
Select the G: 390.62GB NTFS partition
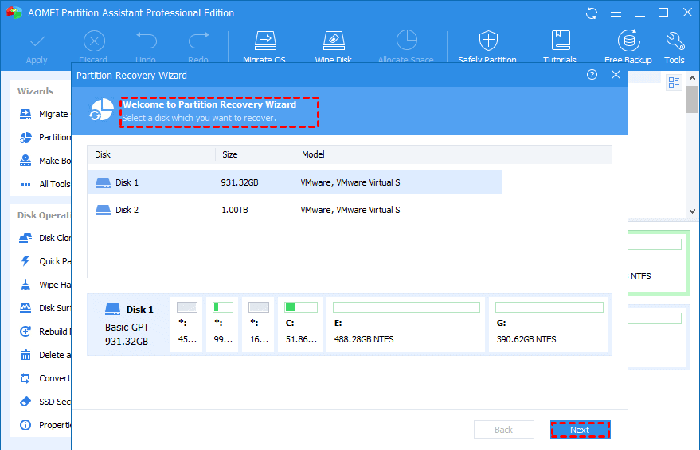tap(549, 325)
